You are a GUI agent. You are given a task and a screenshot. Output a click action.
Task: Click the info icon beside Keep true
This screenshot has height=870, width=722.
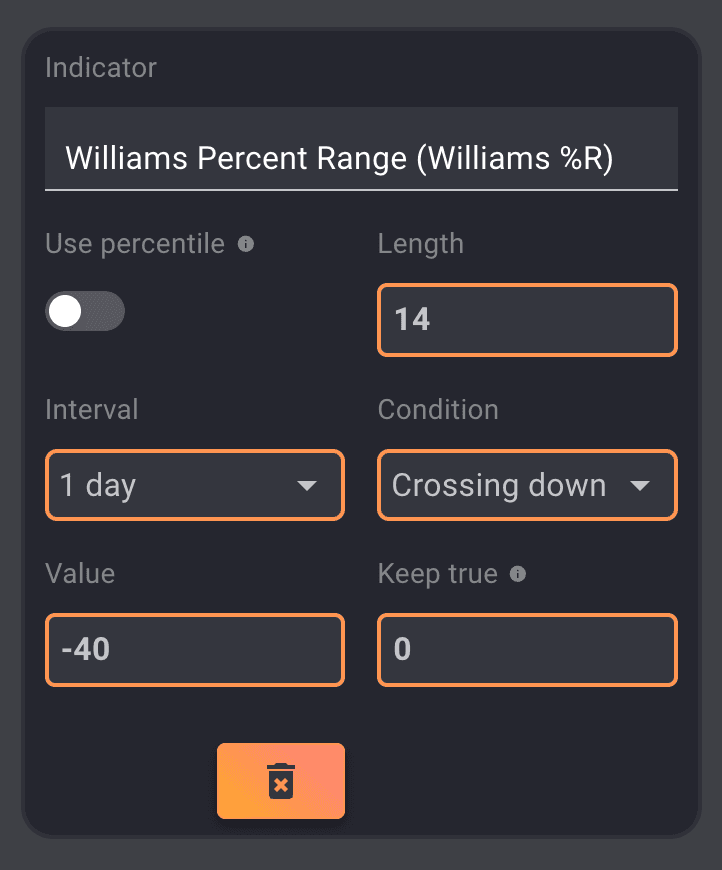click(518, 574)
